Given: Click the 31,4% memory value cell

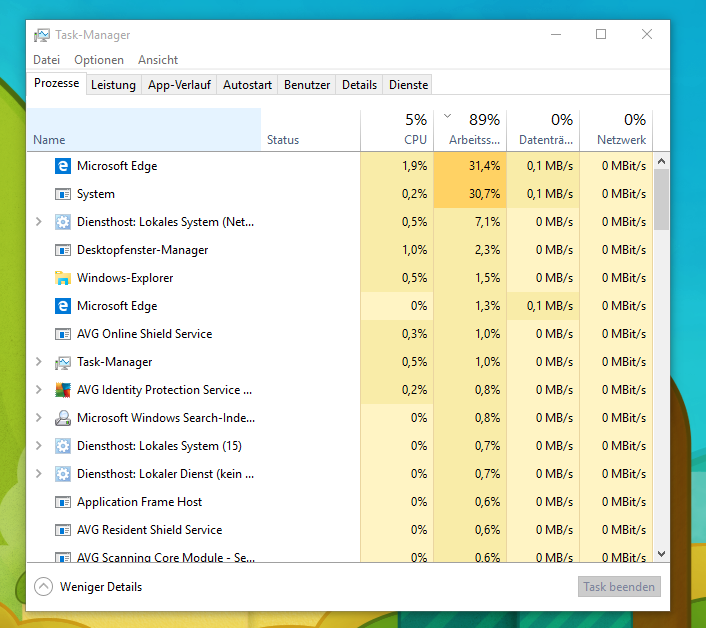Looking at the screenshot, I should click(x=470, y=166).
